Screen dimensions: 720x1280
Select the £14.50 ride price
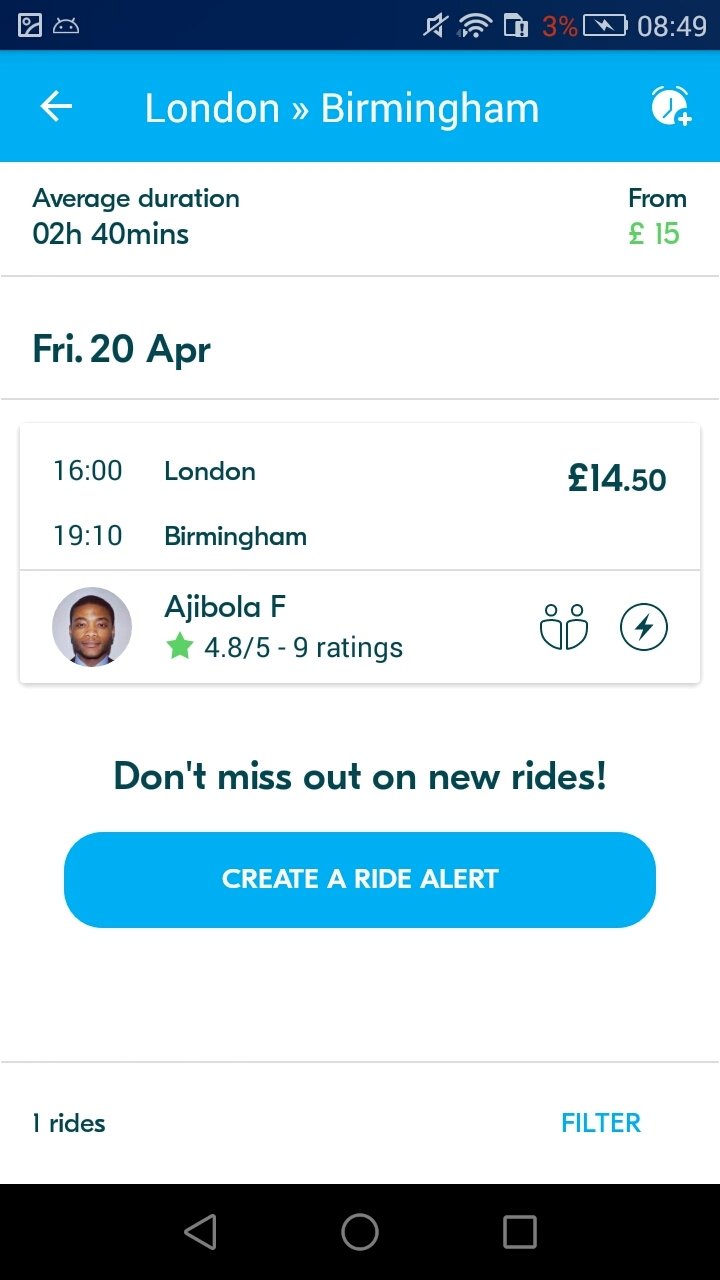(616, 480)
